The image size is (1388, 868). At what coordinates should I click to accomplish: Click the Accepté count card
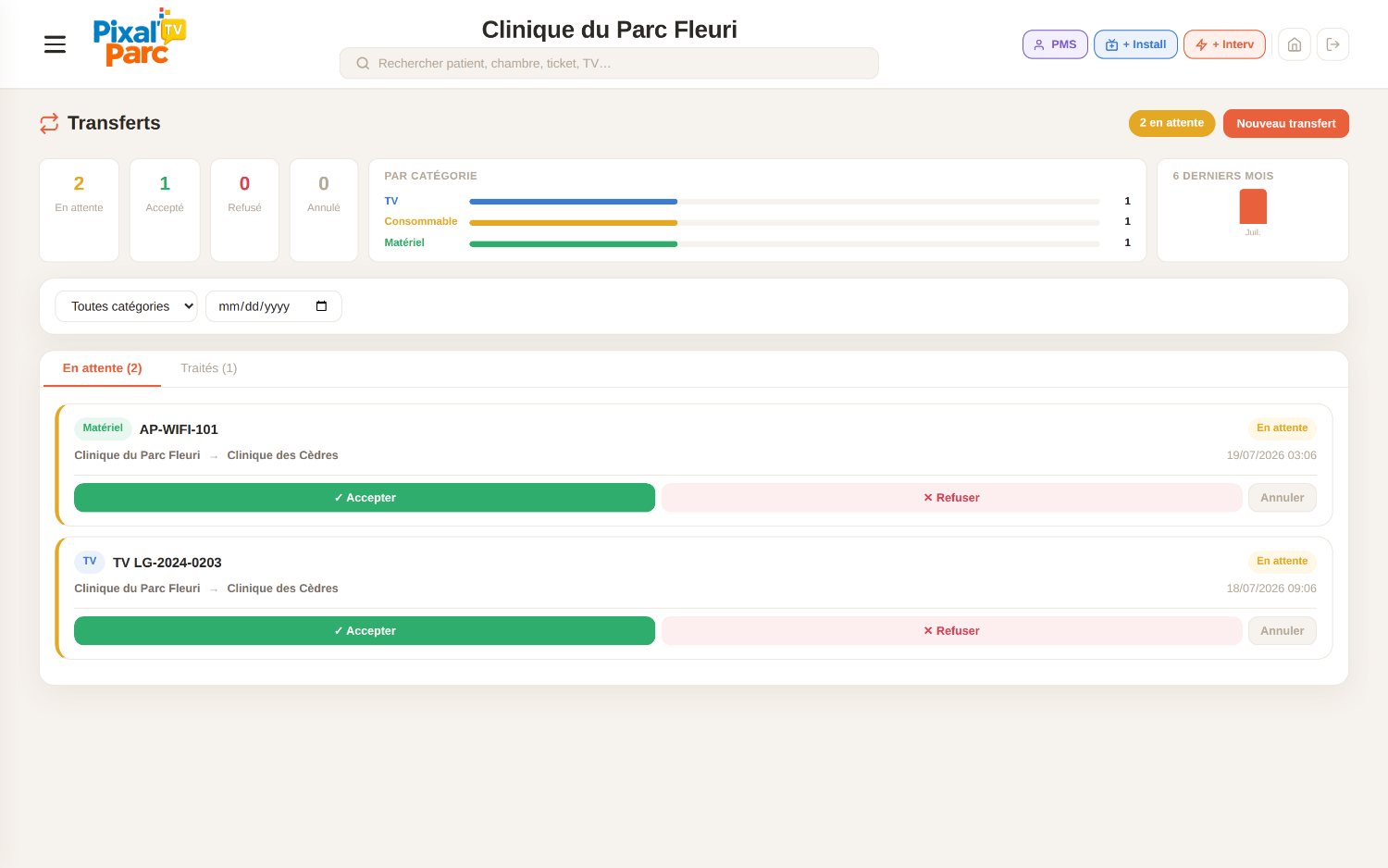(165, 210)
